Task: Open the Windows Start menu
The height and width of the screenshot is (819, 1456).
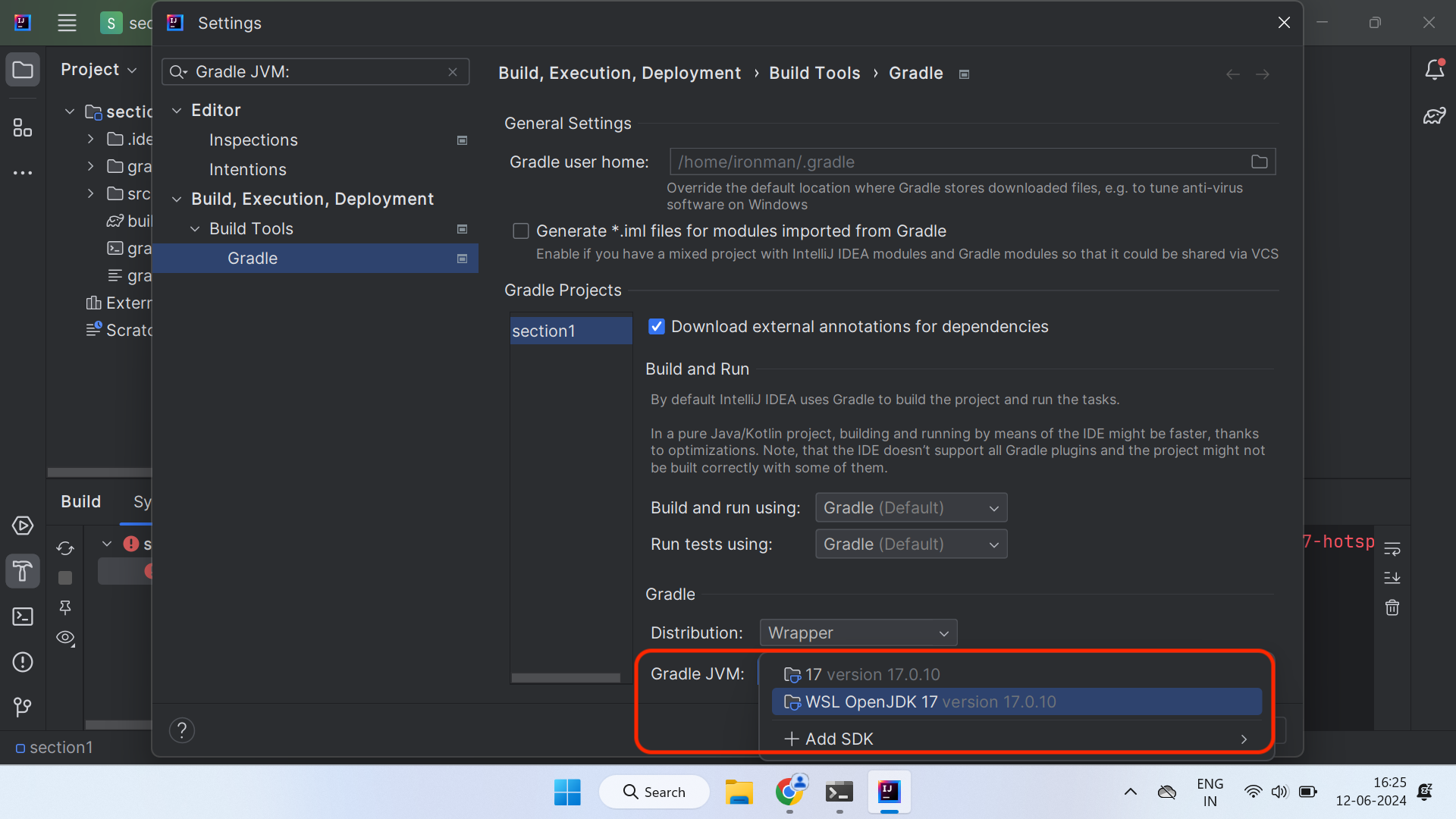Action: pyautogui.click(x=567, y=792)
